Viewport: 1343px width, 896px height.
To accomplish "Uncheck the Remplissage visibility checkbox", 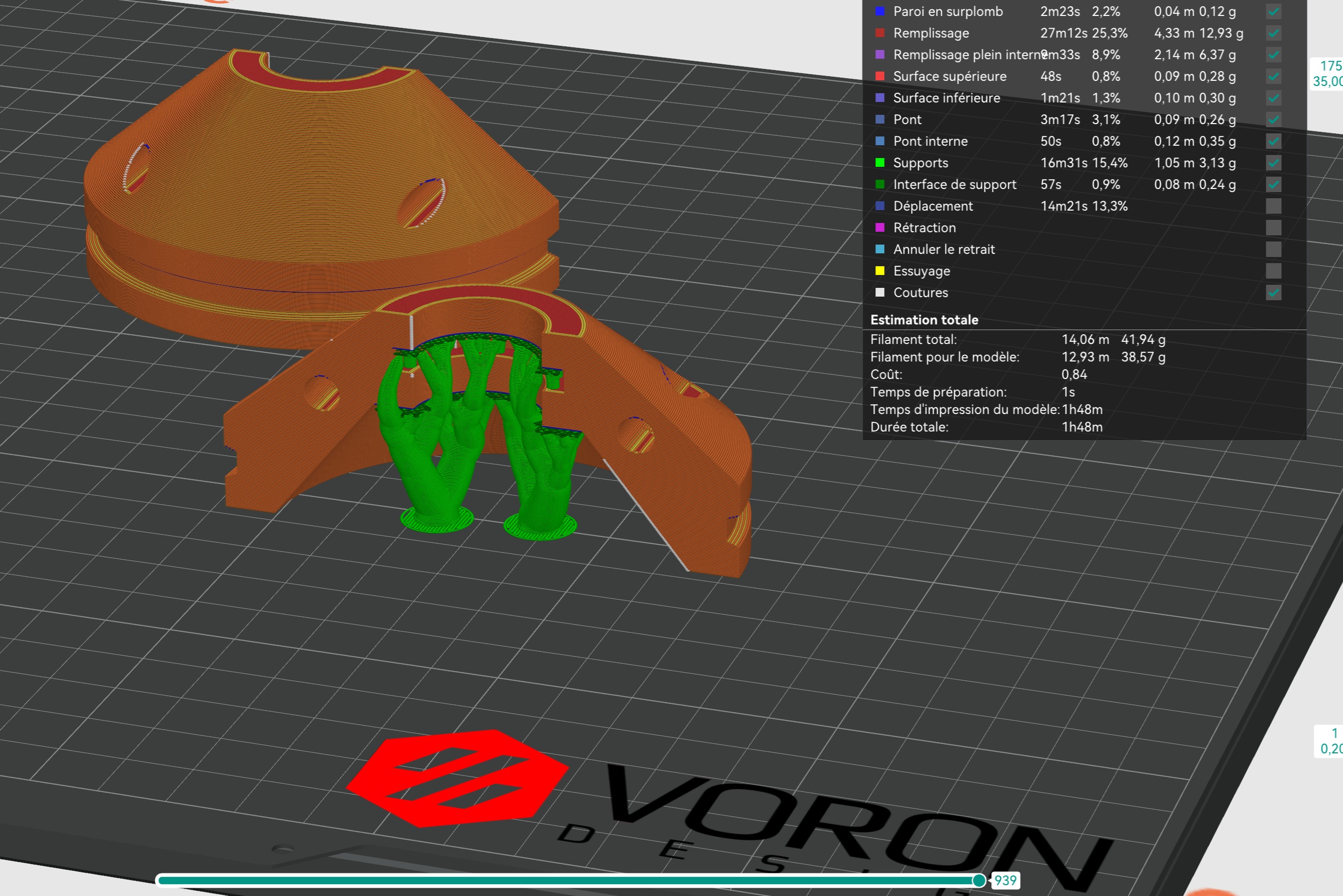I will (1273, 33).
